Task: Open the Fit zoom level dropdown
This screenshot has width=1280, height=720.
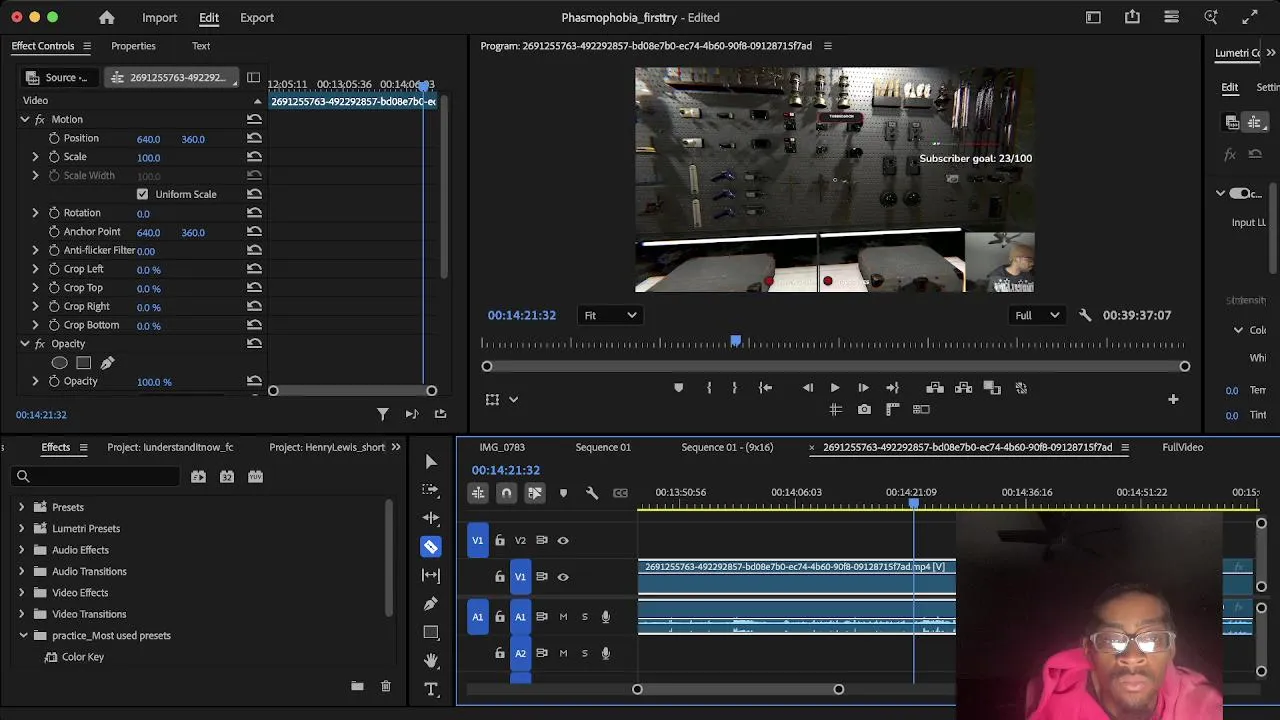Action: pyautogui.click(x=610, y=315)
